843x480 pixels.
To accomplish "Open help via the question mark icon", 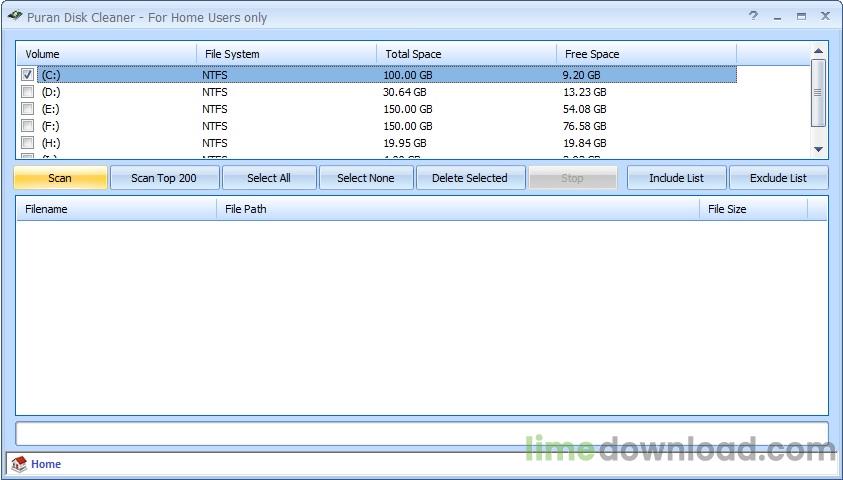I will (x=753, y=16).
